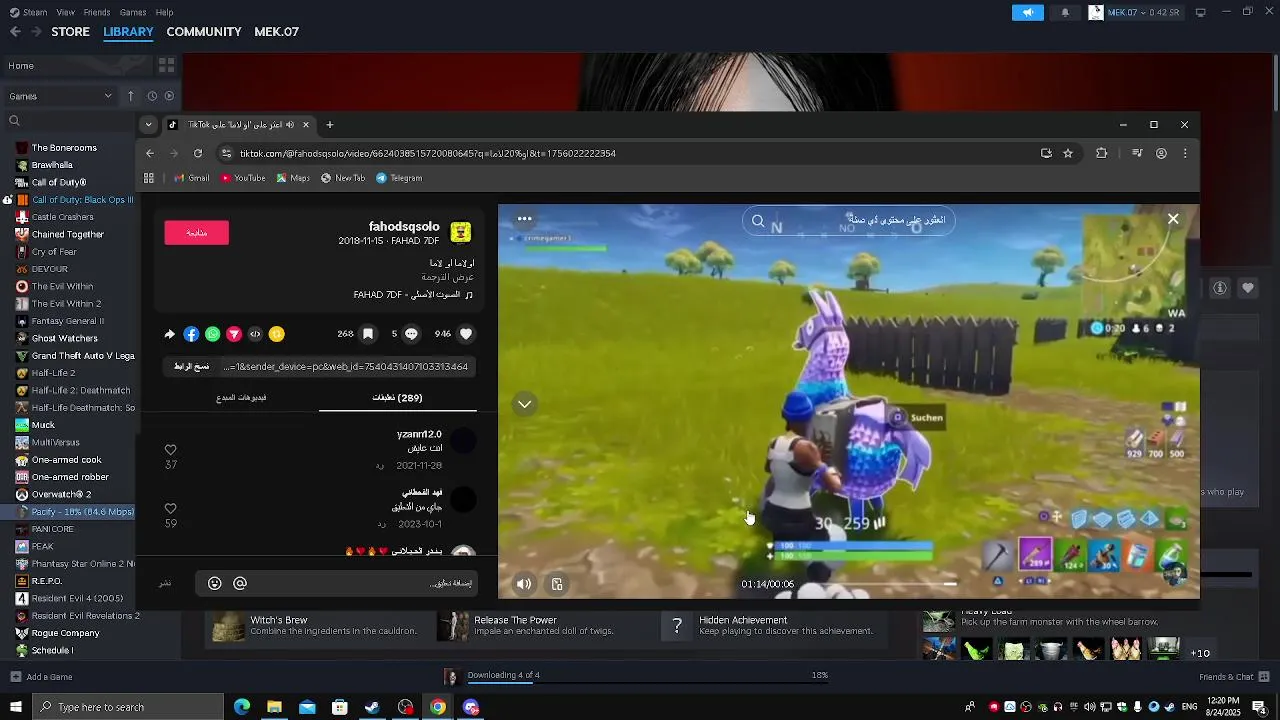Like the comment by yzanrr12.0
The height and width of the screenshot is (720, 1280).
point(170,450)
